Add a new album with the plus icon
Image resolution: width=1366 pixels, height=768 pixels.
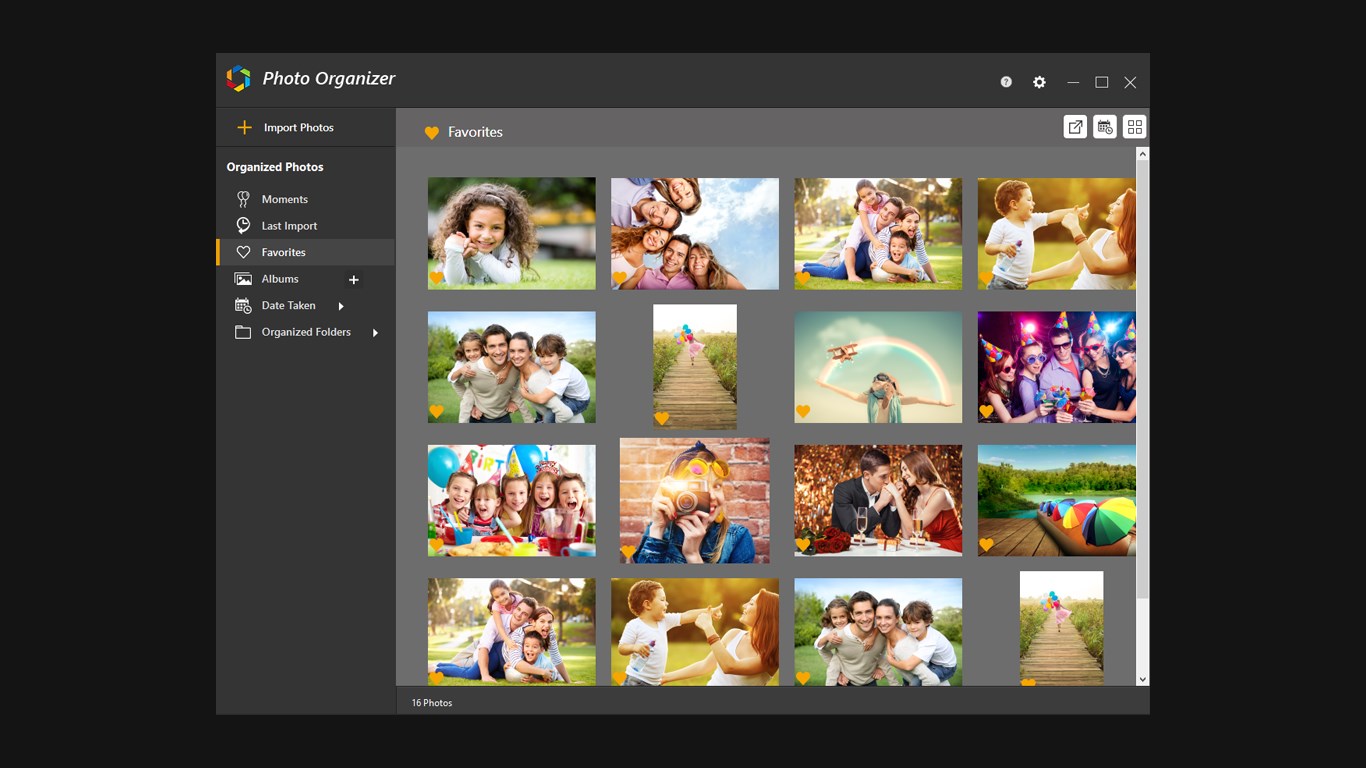pyautogui.click(x=353, y=280)
